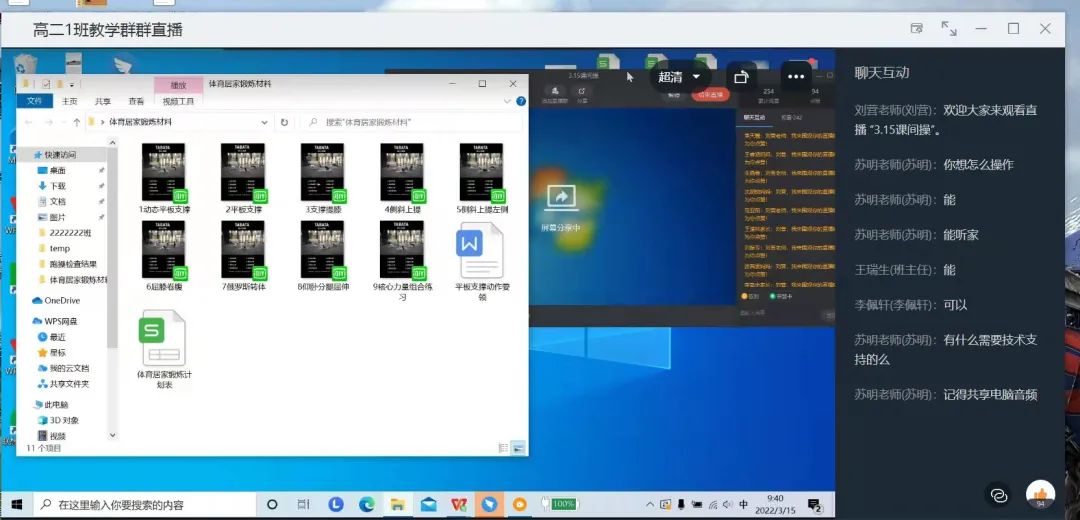Expand the Explorer ribbon chevron
Screen dimensions: 1080x520
[x=508, y=101]
